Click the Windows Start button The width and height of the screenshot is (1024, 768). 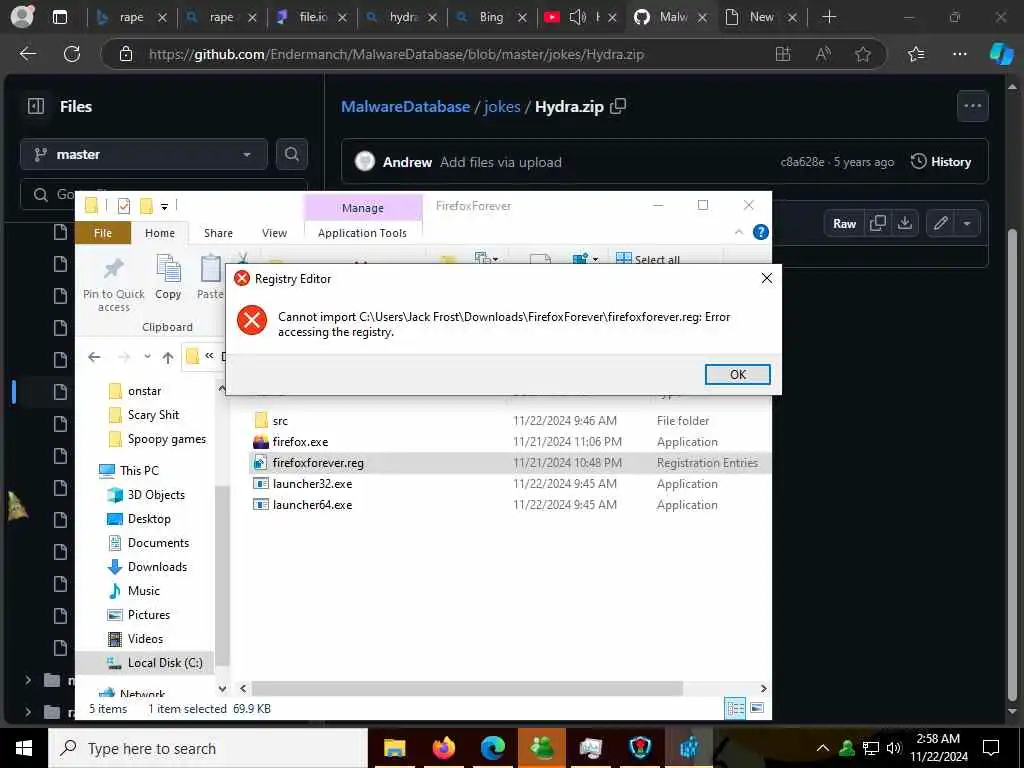coord(24,748)
